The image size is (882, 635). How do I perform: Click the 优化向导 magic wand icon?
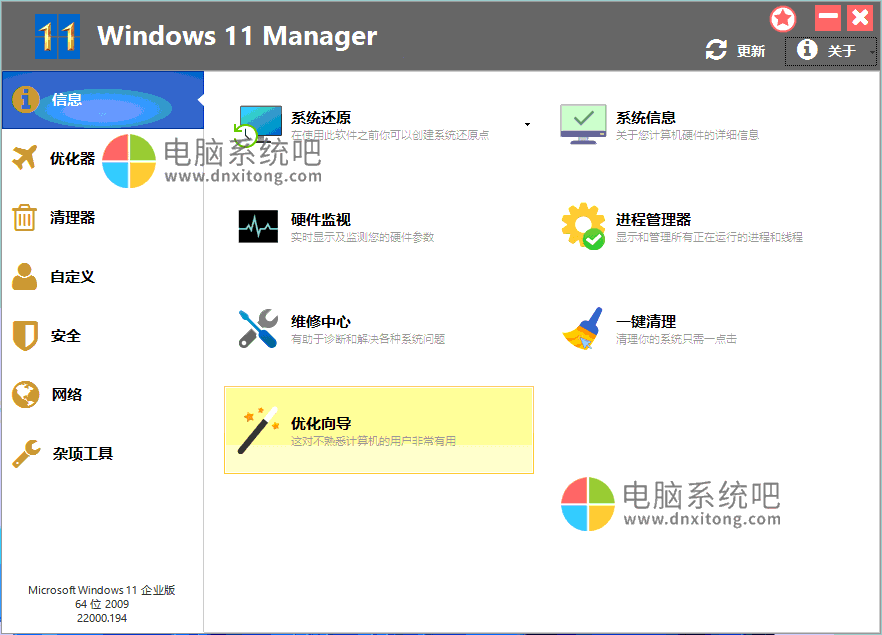(258, 430)
